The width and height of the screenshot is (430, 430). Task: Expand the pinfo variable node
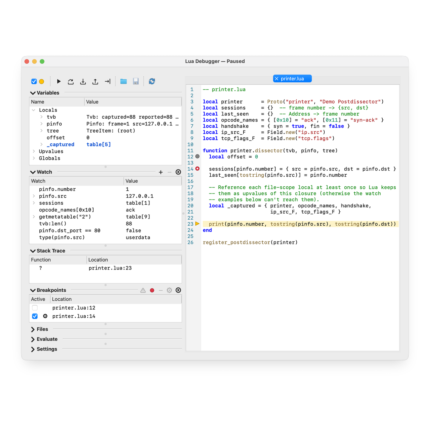[41, 124]
